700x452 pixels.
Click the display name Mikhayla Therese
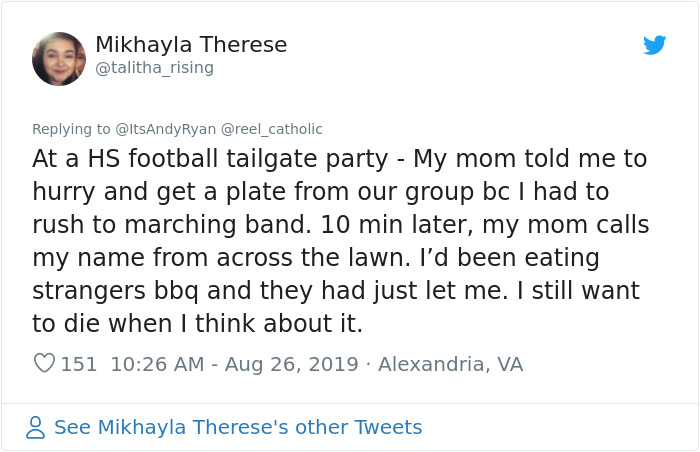[x=190, y=45]
